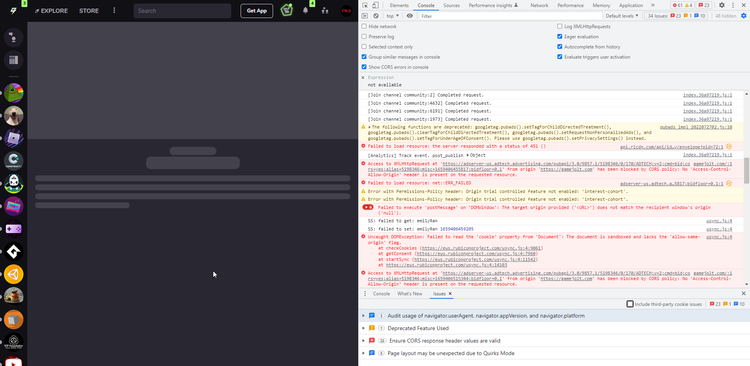Screen dimensions: 750x366
Task: Activate DevTools inspect element picker
Action: (x=365, y=5)
